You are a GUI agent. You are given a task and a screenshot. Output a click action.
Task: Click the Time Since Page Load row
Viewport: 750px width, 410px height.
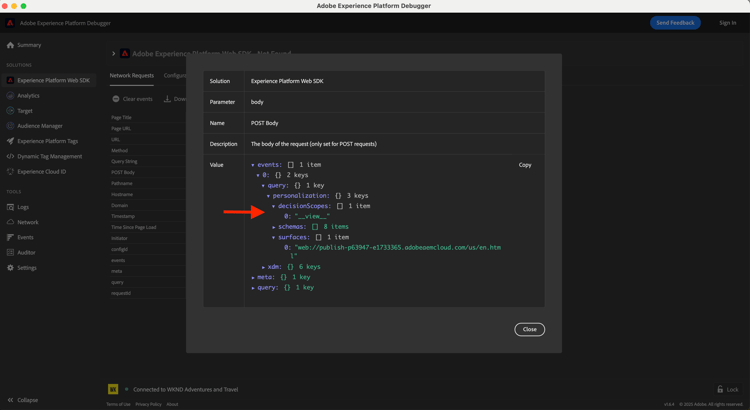[133, 227]
